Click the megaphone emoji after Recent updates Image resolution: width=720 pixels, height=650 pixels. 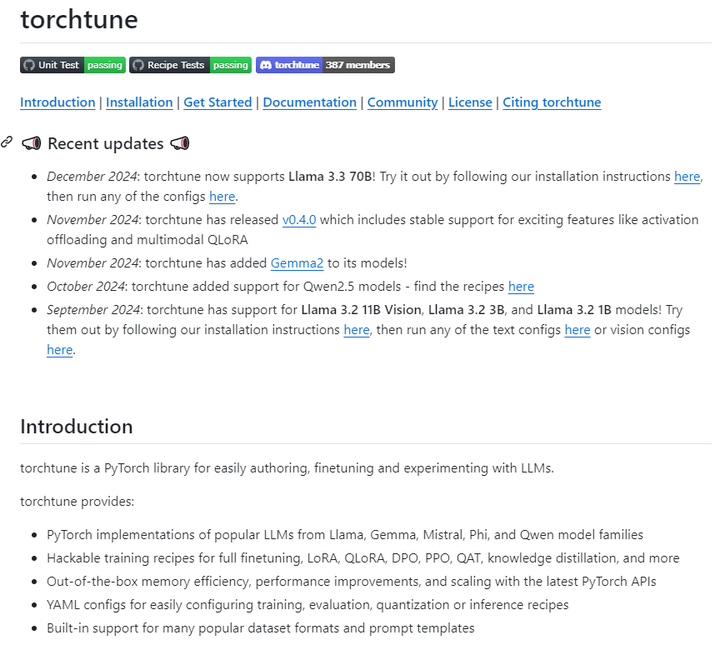180,144
